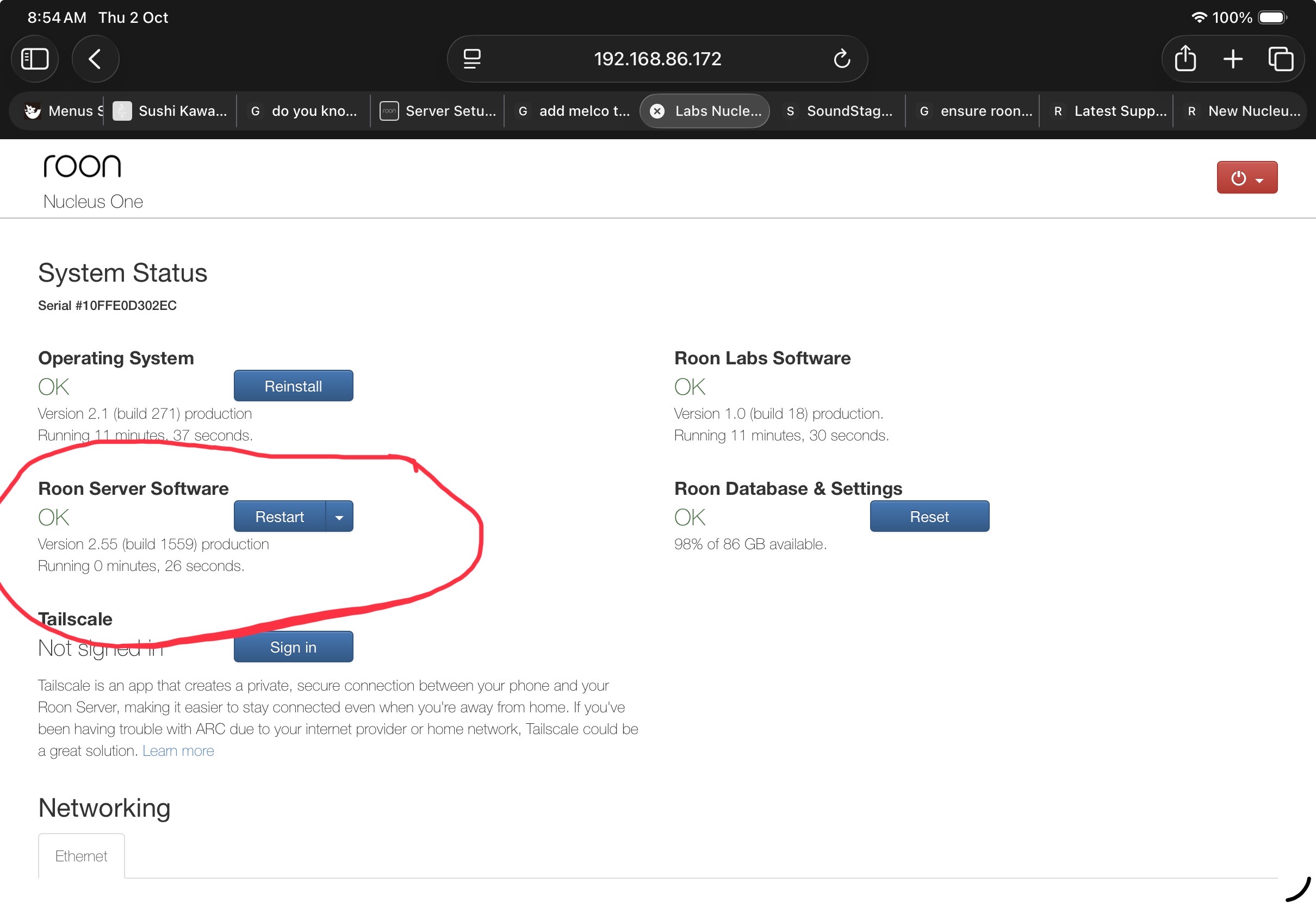Viewport: 1316px width, 907px height.
Task: Click the roon logo
Action: [83, 166]
